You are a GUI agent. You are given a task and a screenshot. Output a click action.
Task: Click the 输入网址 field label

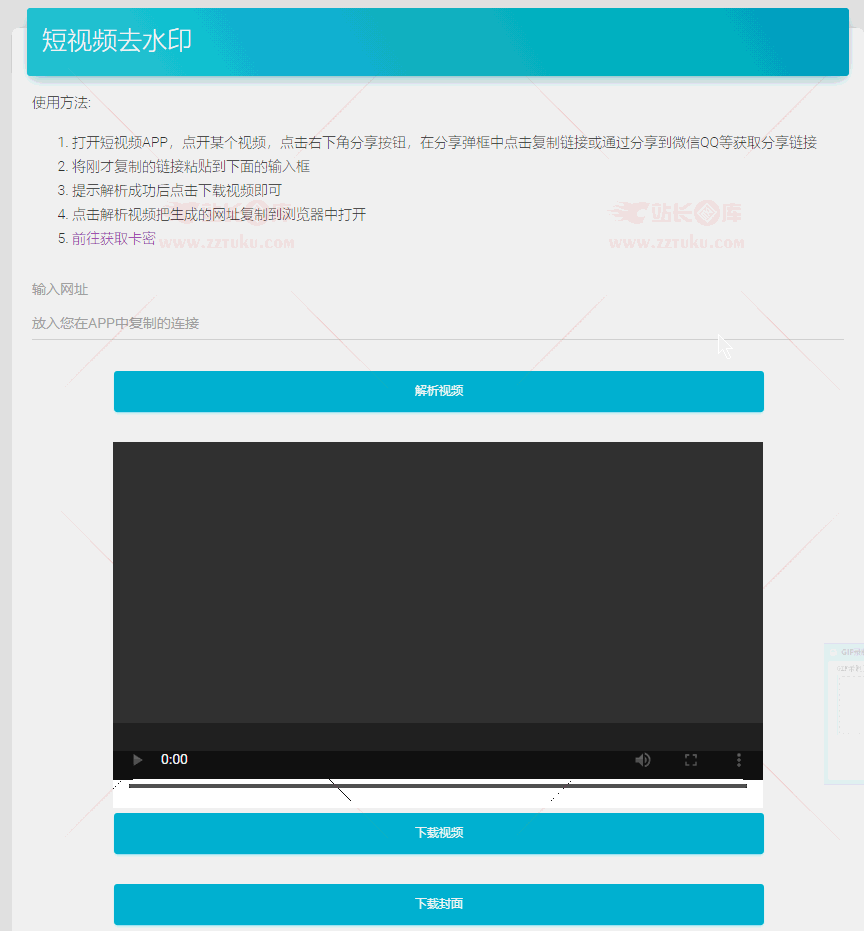click(x=60, y=289)
